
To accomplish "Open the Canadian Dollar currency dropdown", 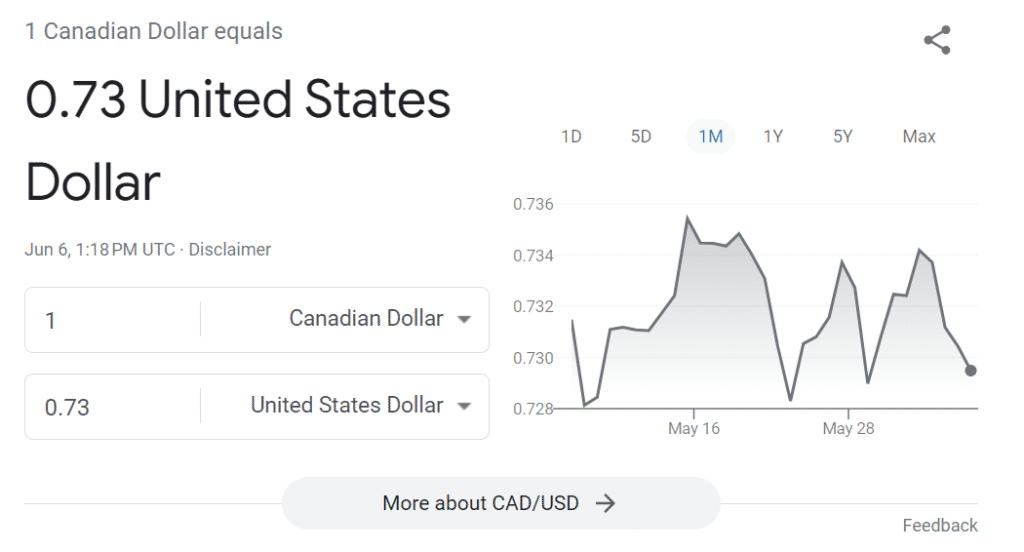I will pos(366,319).
